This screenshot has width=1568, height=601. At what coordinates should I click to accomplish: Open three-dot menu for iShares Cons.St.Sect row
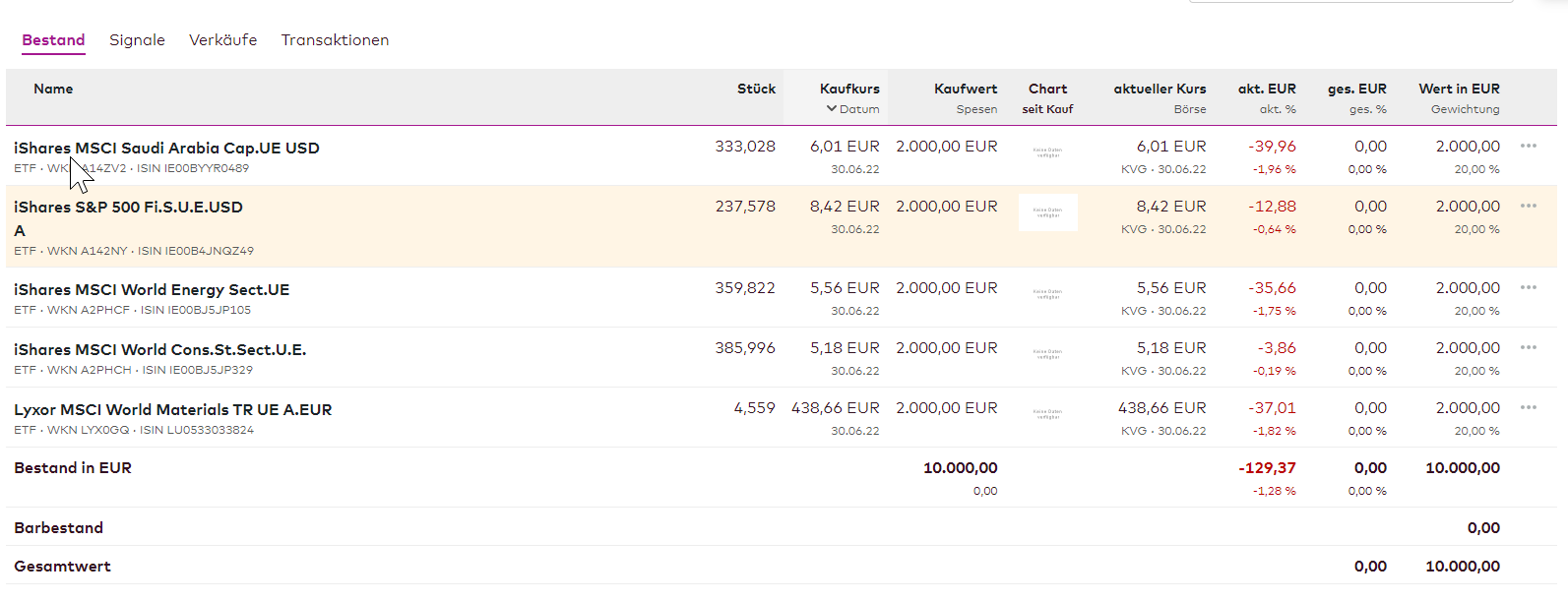[1528, 347]
